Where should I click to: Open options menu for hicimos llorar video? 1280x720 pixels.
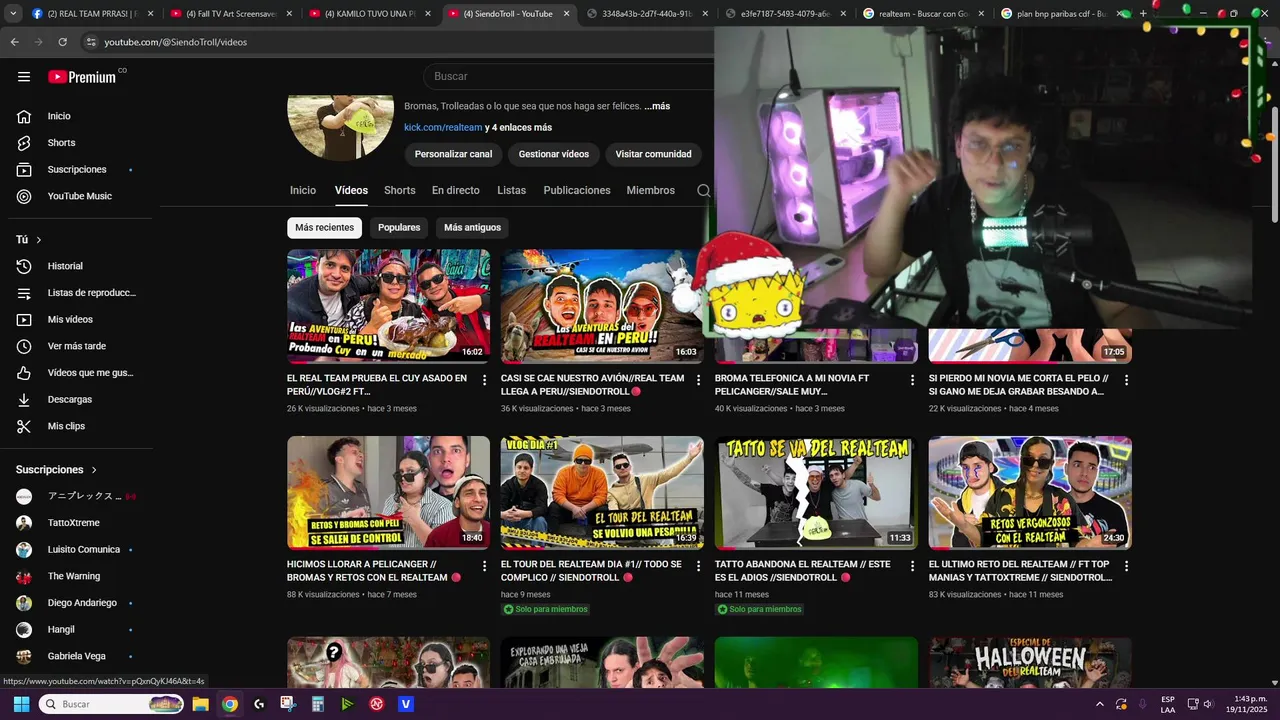click(x=485, y=566)
